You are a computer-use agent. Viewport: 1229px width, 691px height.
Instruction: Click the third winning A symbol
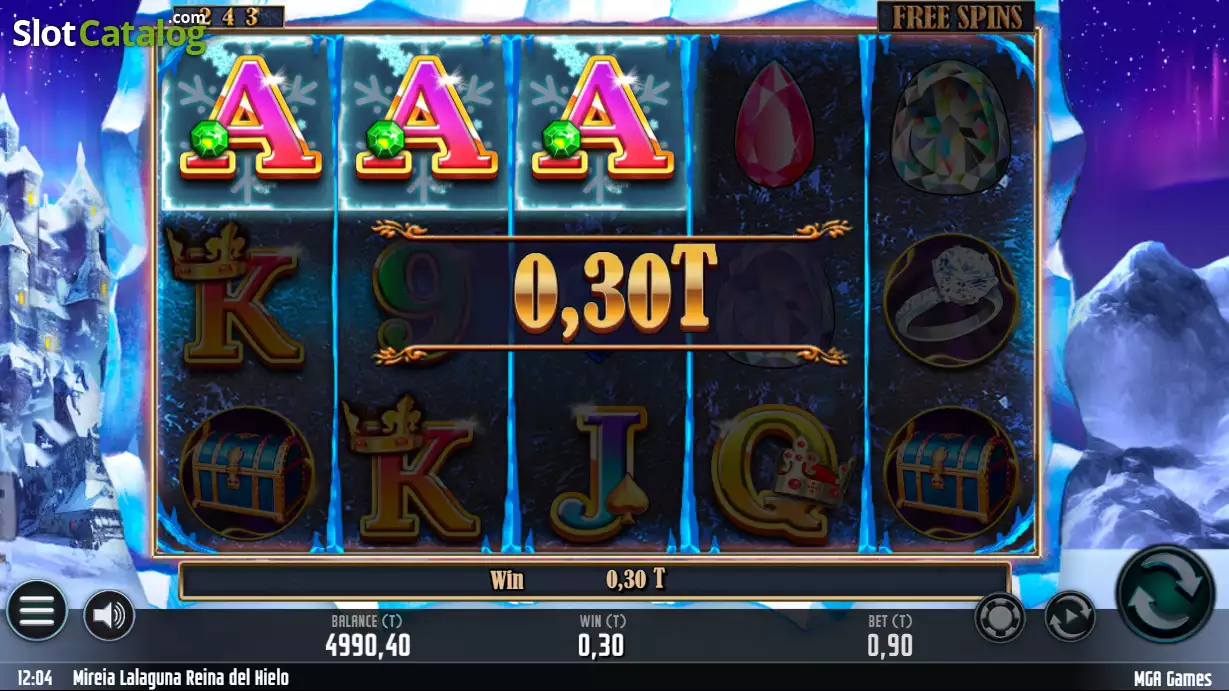602,120
